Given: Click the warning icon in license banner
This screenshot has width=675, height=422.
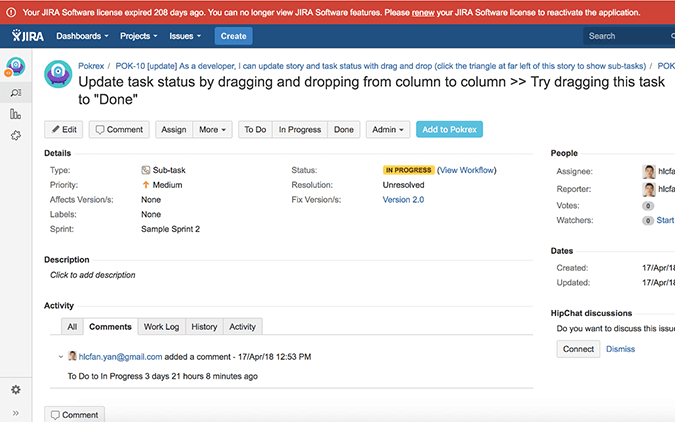Looking at the screenshot, I should [11, 12].
